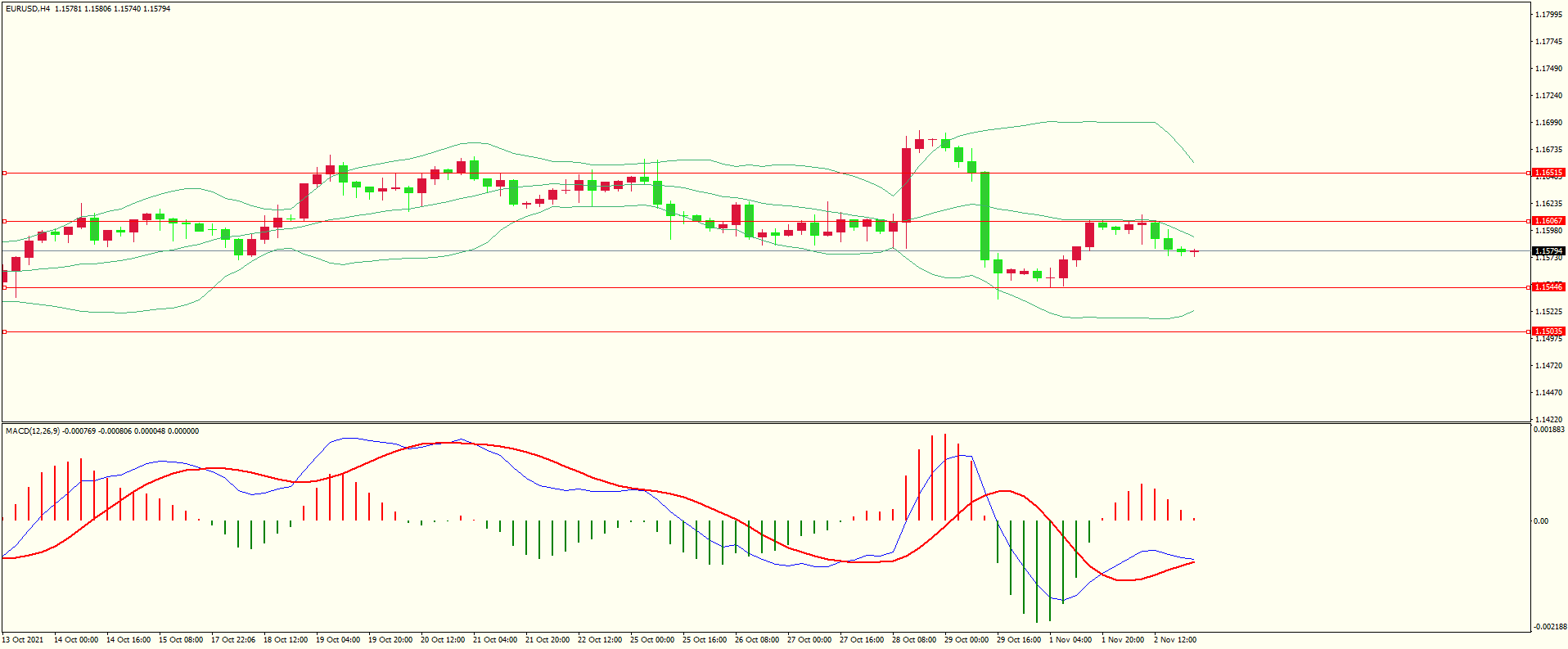Click the 14 Oct 00:00 time label

pos(76,640)
